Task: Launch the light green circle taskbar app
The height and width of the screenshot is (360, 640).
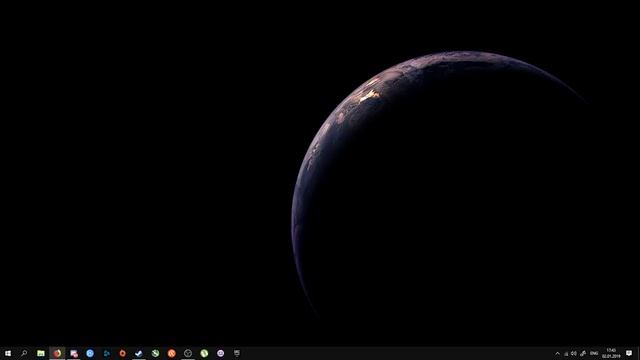Action: click(204, 353)
